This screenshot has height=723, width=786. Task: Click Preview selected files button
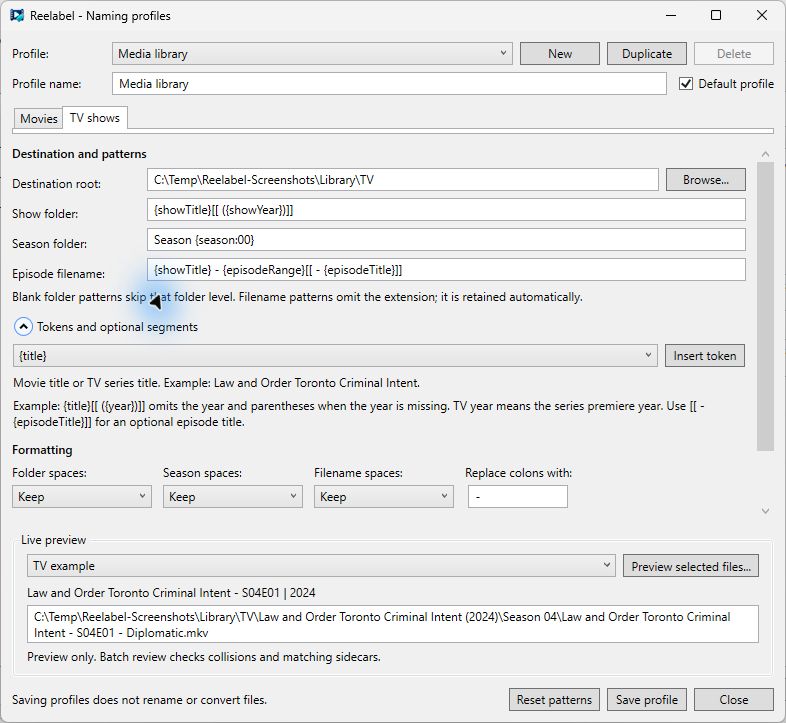coord(690,566)
